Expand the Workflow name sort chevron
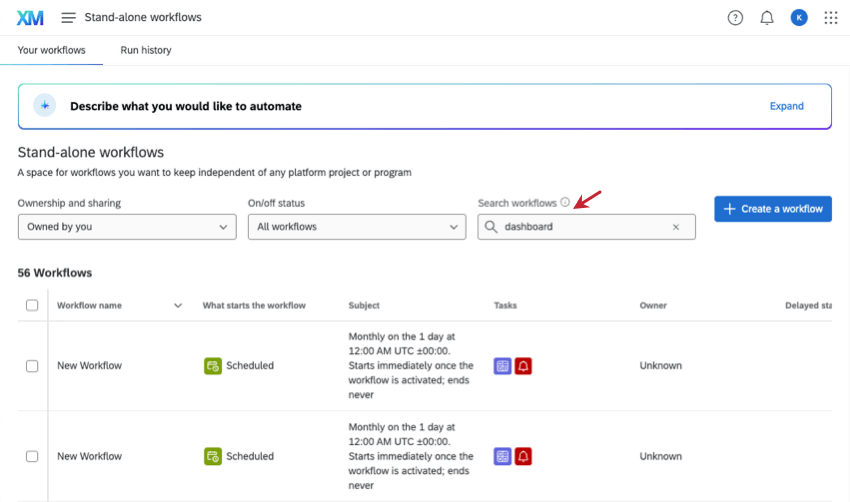850x502 pixels. coord(178,305)
